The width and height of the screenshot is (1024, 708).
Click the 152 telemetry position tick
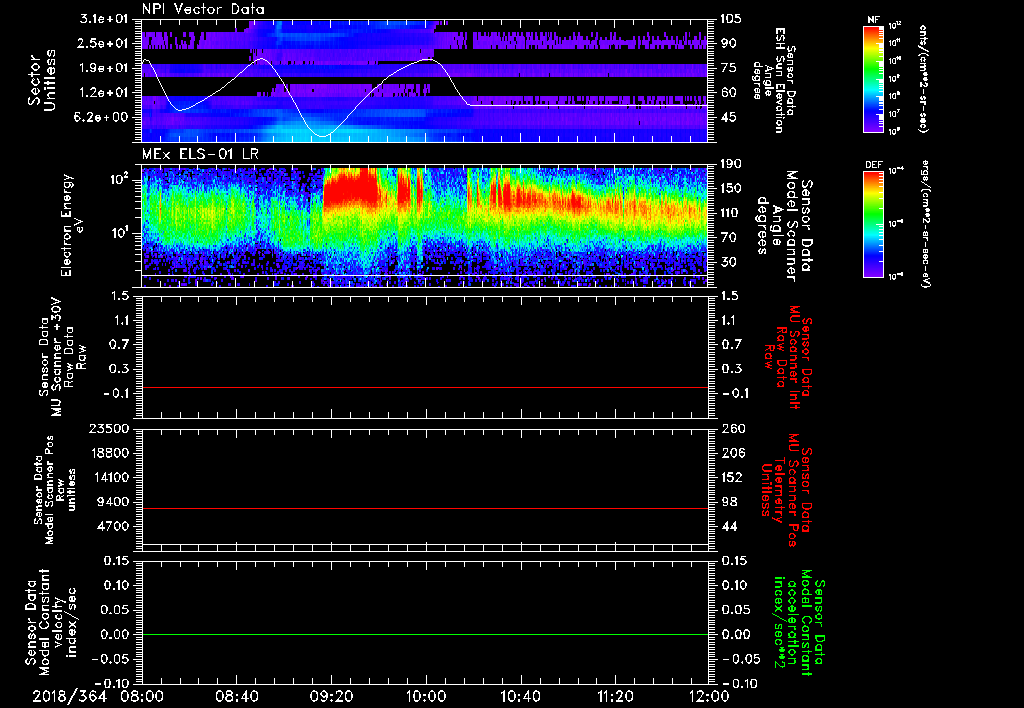(732, 477)
